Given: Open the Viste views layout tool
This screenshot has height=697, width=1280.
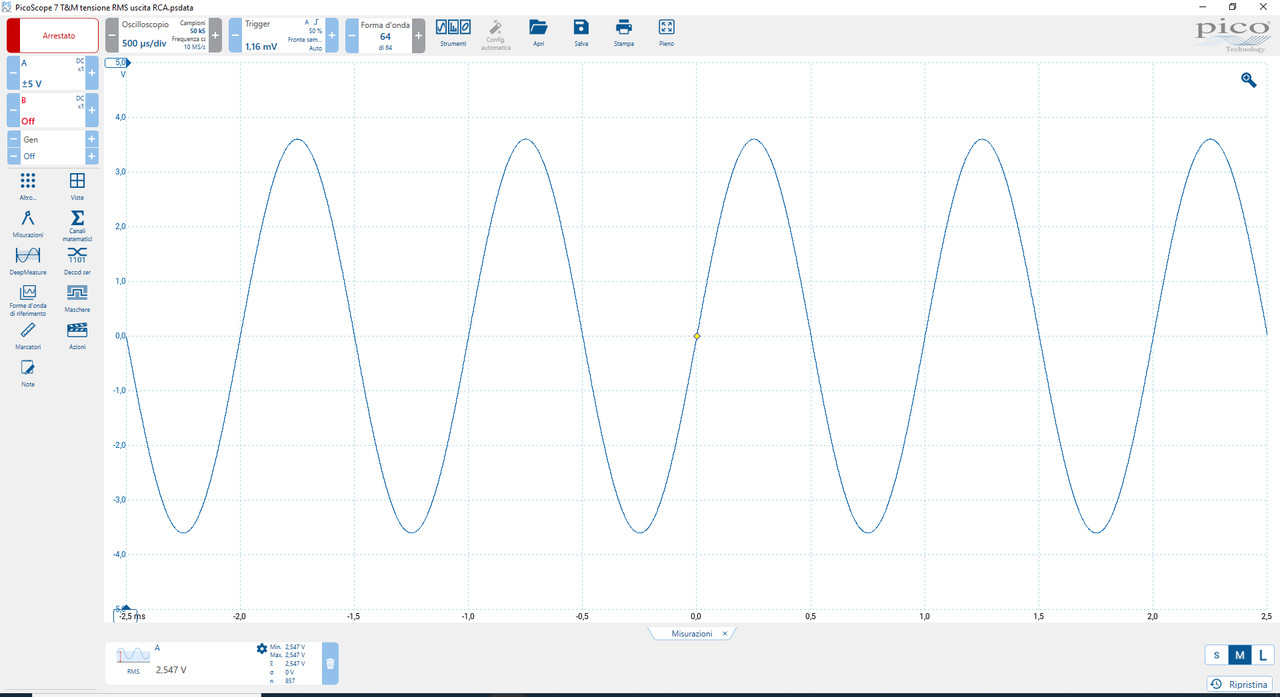Looking at the screenshot, I should coord(77,186).
